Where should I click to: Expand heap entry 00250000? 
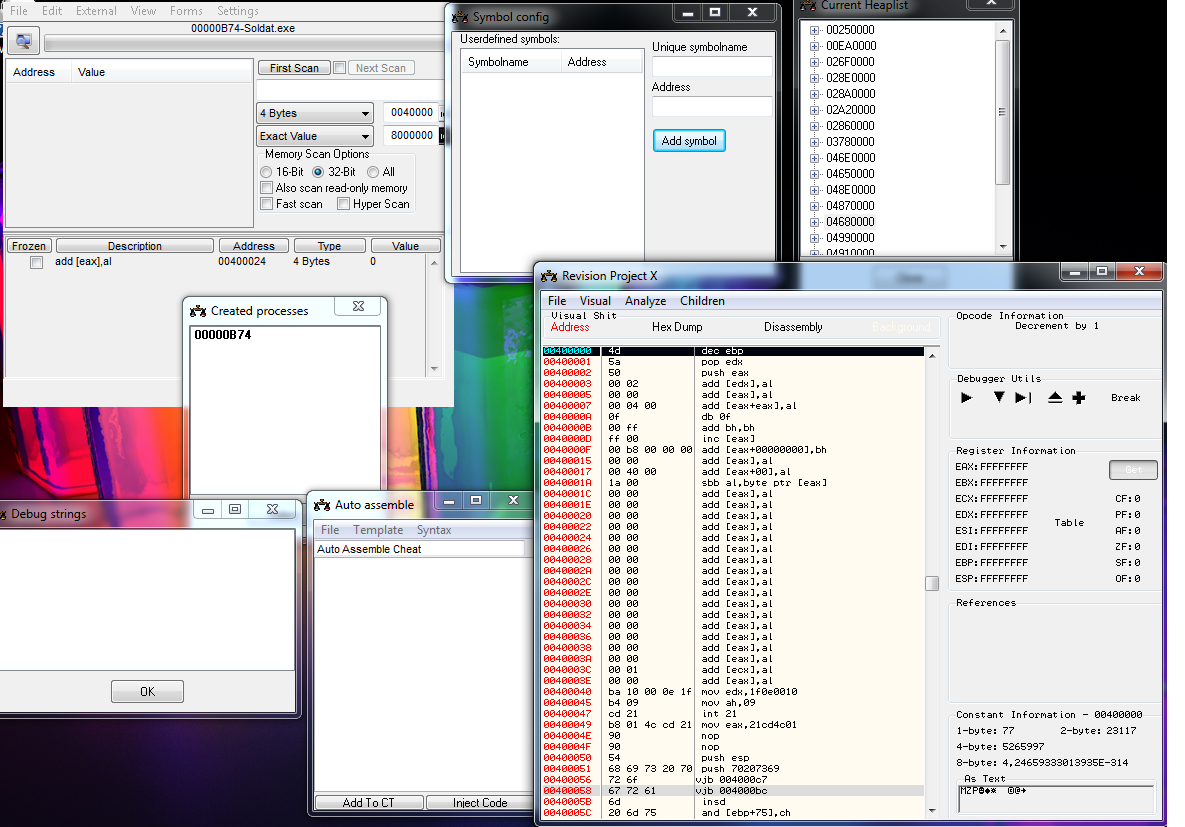[x=814, y=30]
